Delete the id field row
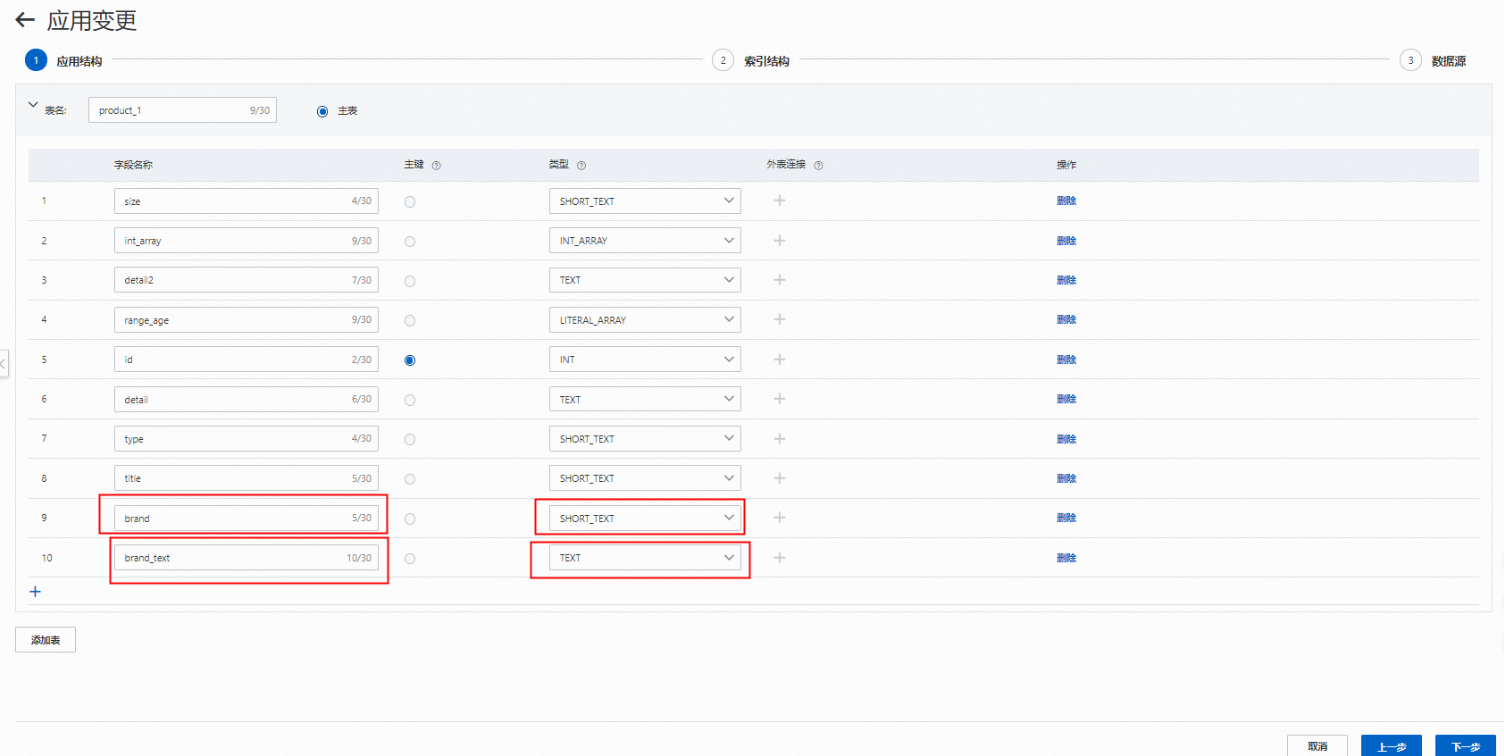This screenshot has height=756, width=1504. tap(1066, 360)
